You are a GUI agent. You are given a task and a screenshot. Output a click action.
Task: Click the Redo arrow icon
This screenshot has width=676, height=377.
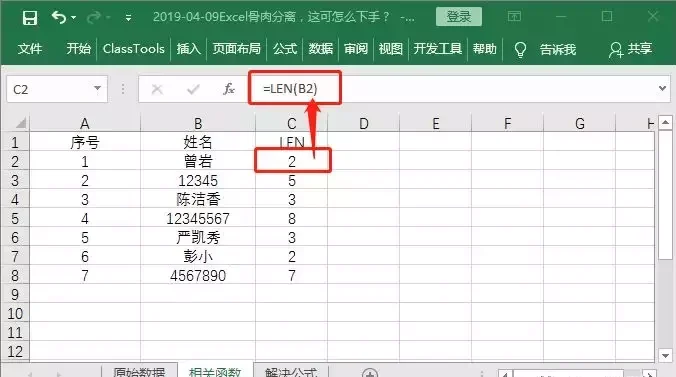pyautogui.click(x=94, y=17)
